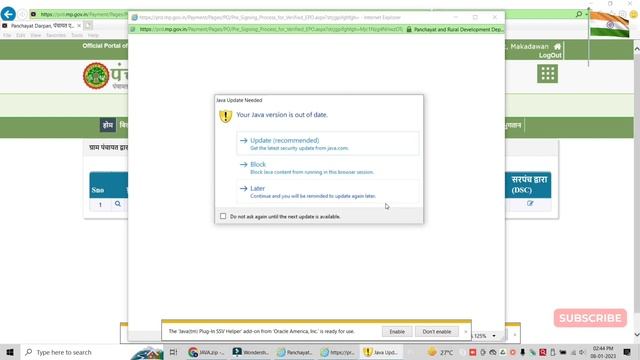
Task: Open the Tools menu
Action: 77,35
